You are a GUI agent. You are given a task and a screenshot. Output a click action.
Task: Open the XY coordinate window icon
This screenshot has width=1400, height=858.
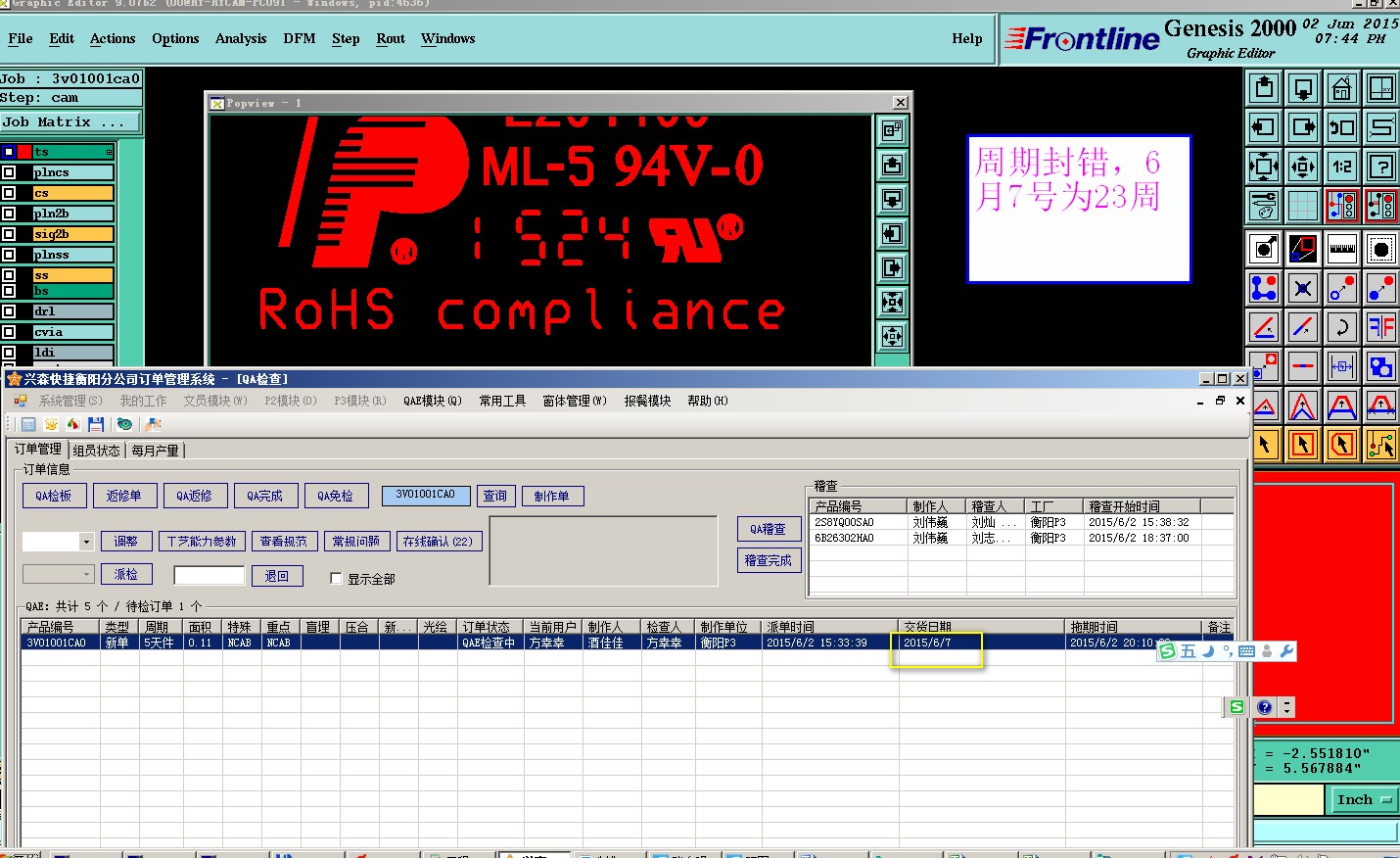coord(1381,88)
